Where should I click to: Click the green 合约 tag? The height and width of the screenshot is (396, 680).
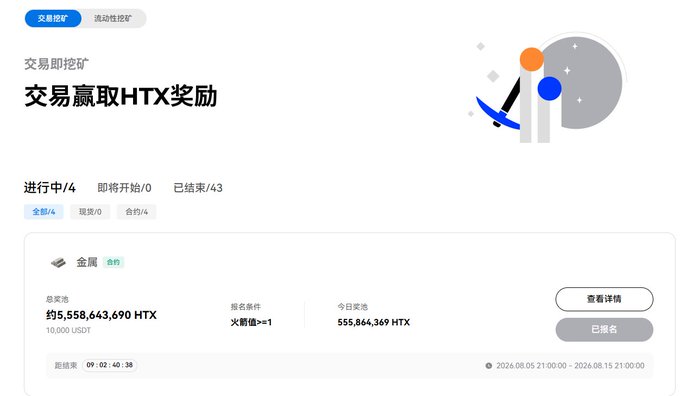(113, 262)
